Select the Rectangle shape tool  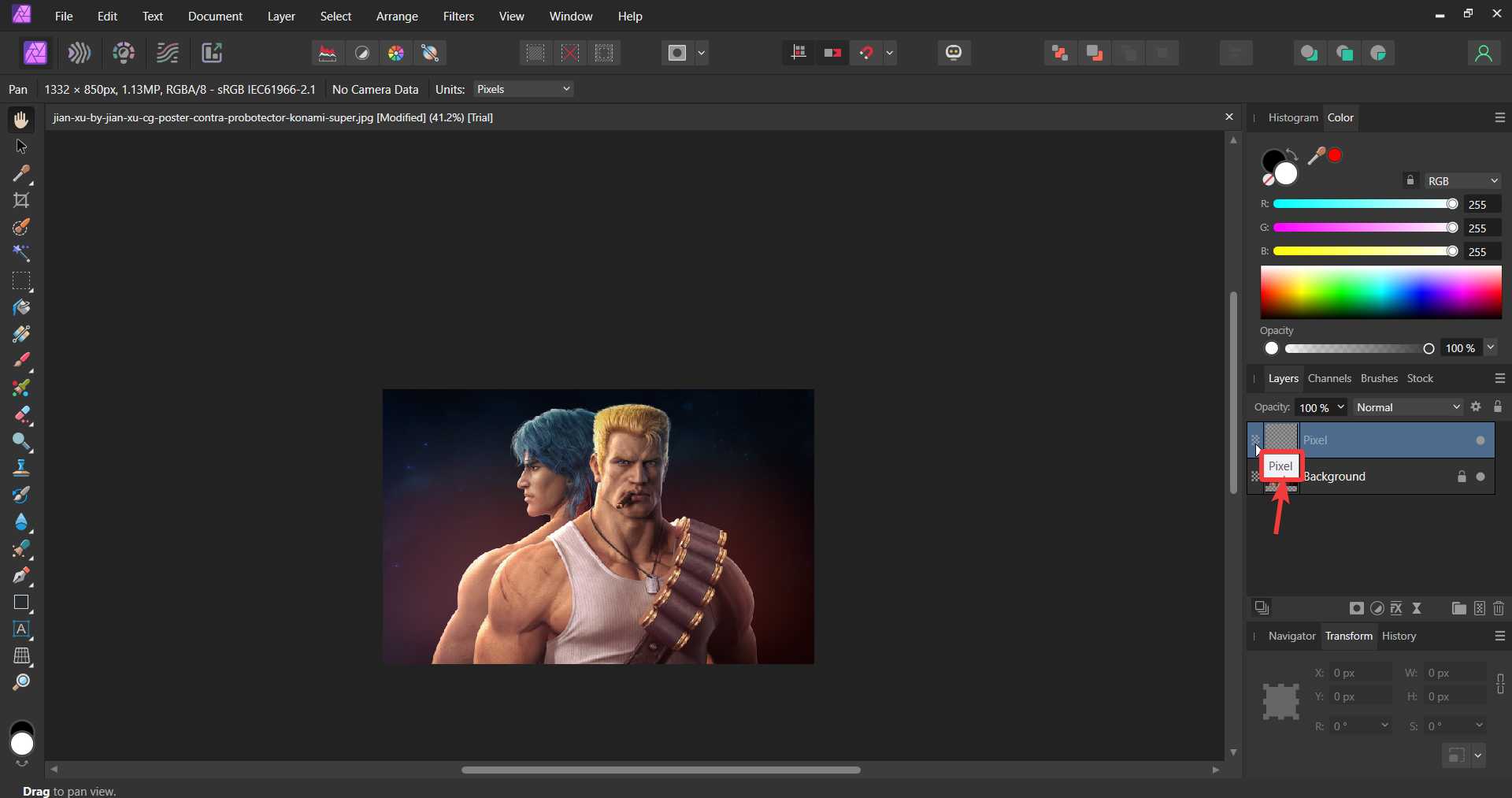(21, 603)
